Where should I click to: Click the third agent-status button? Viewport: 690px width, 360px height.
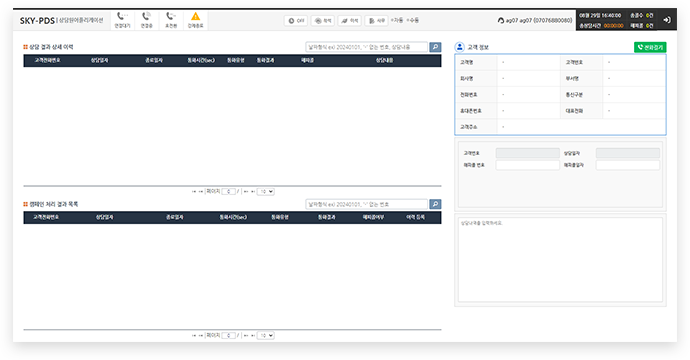coord(350,21)
